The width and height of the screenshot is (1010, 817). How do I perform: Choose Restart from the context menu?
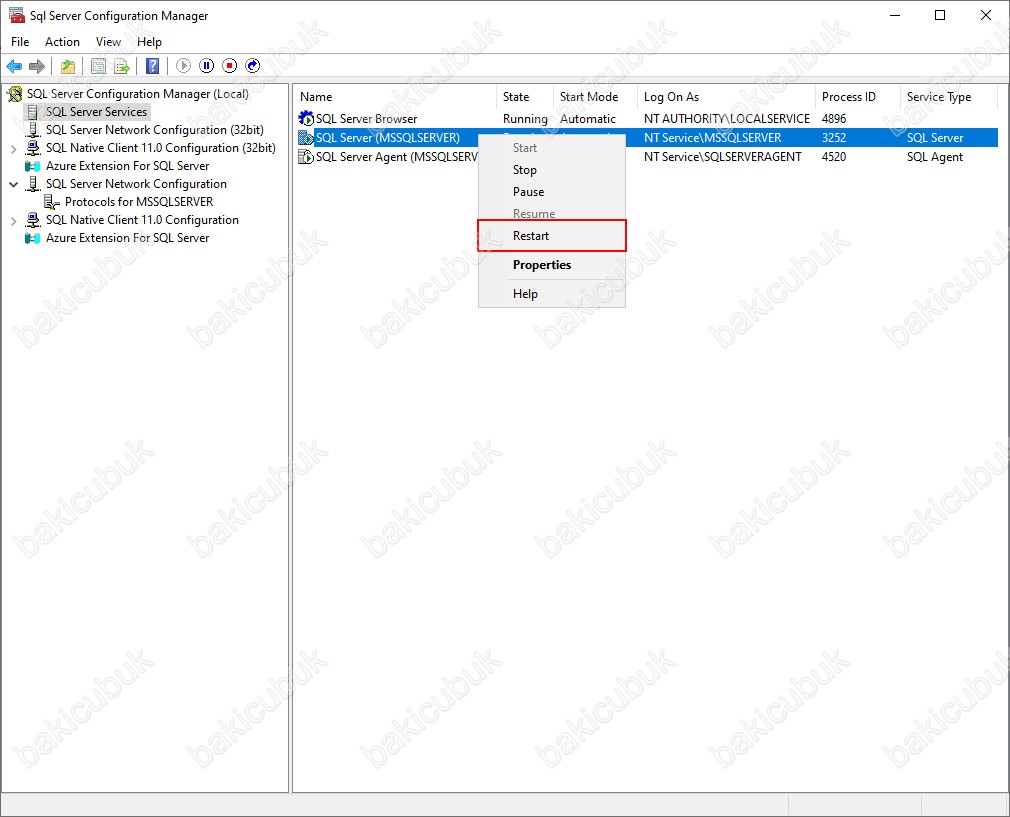(x=551, y=236)
